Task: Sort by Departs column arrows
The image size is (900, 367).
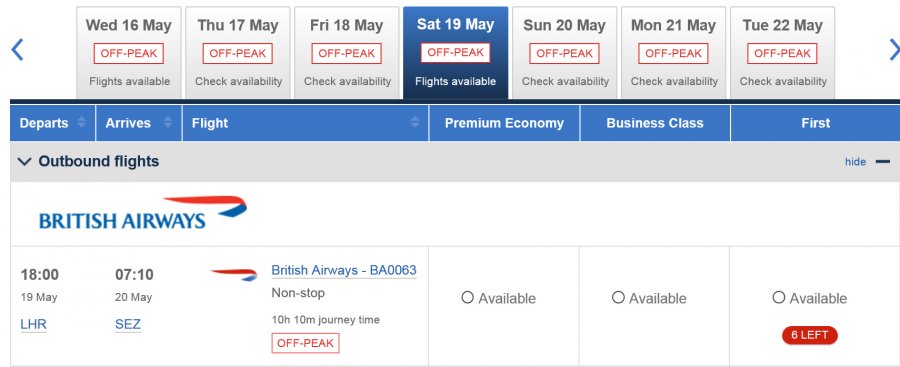Action: coord(82,122)
